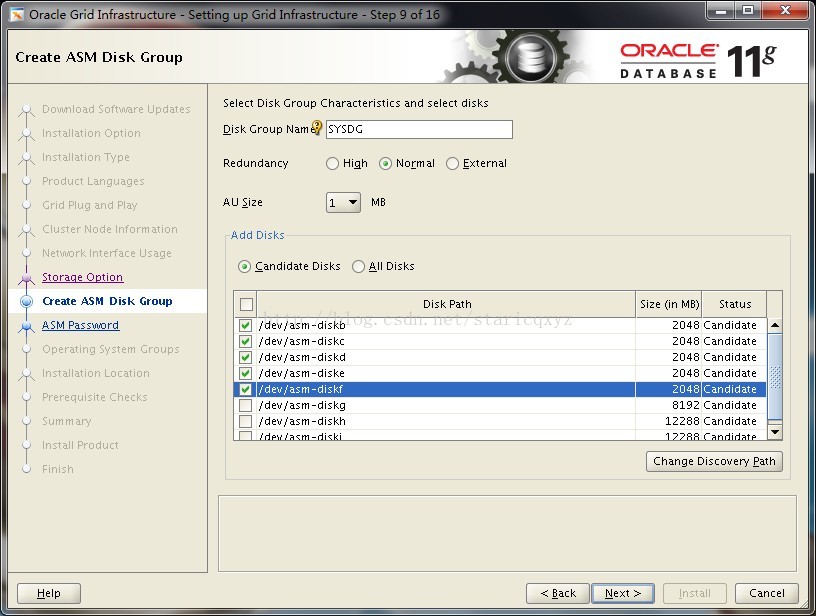Screen dimensions: 816x616
Task: Open Storage Option step link
Action: [82, 277]
